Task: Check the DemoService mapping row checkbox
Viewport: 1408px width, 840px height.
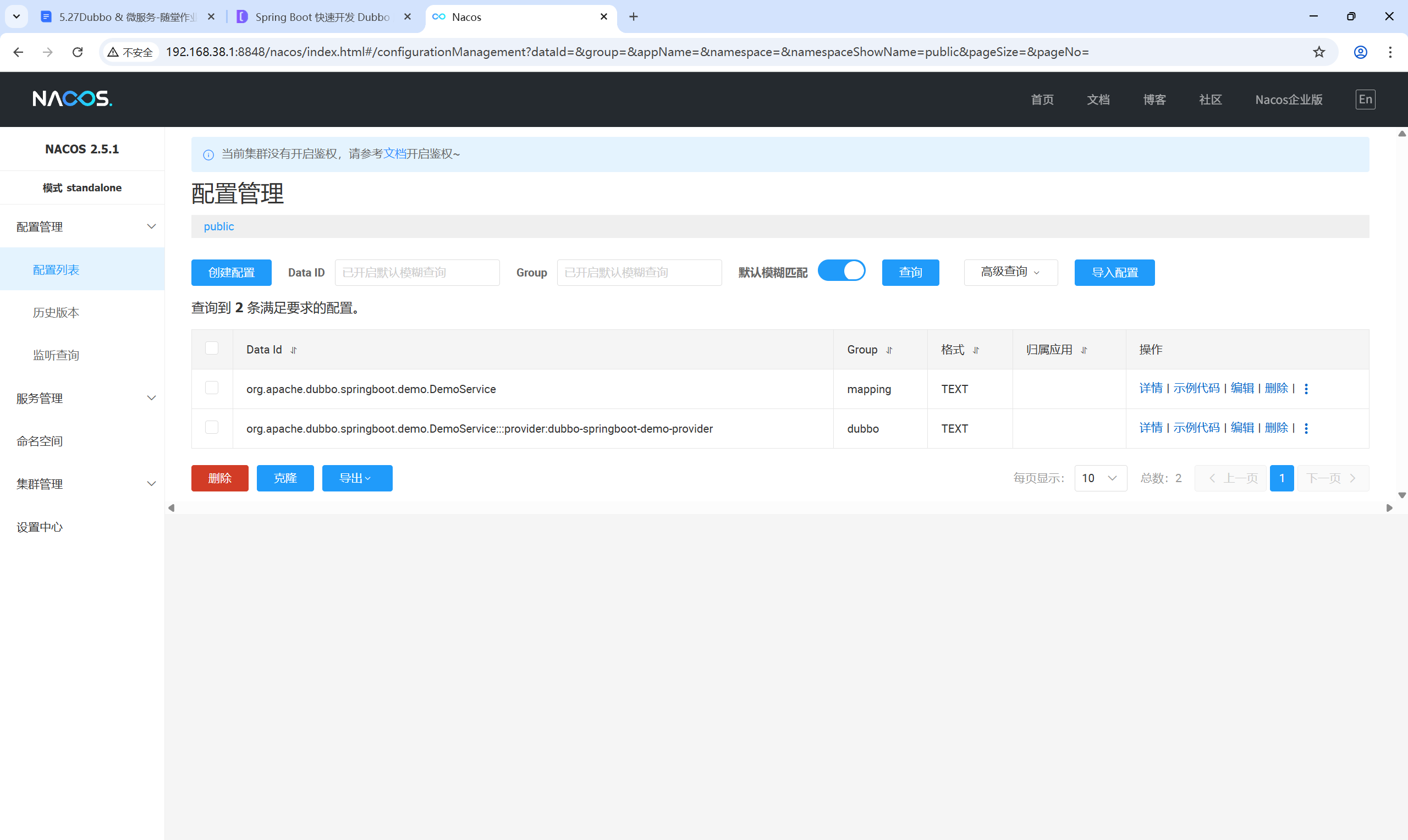Action: [212, 388]
